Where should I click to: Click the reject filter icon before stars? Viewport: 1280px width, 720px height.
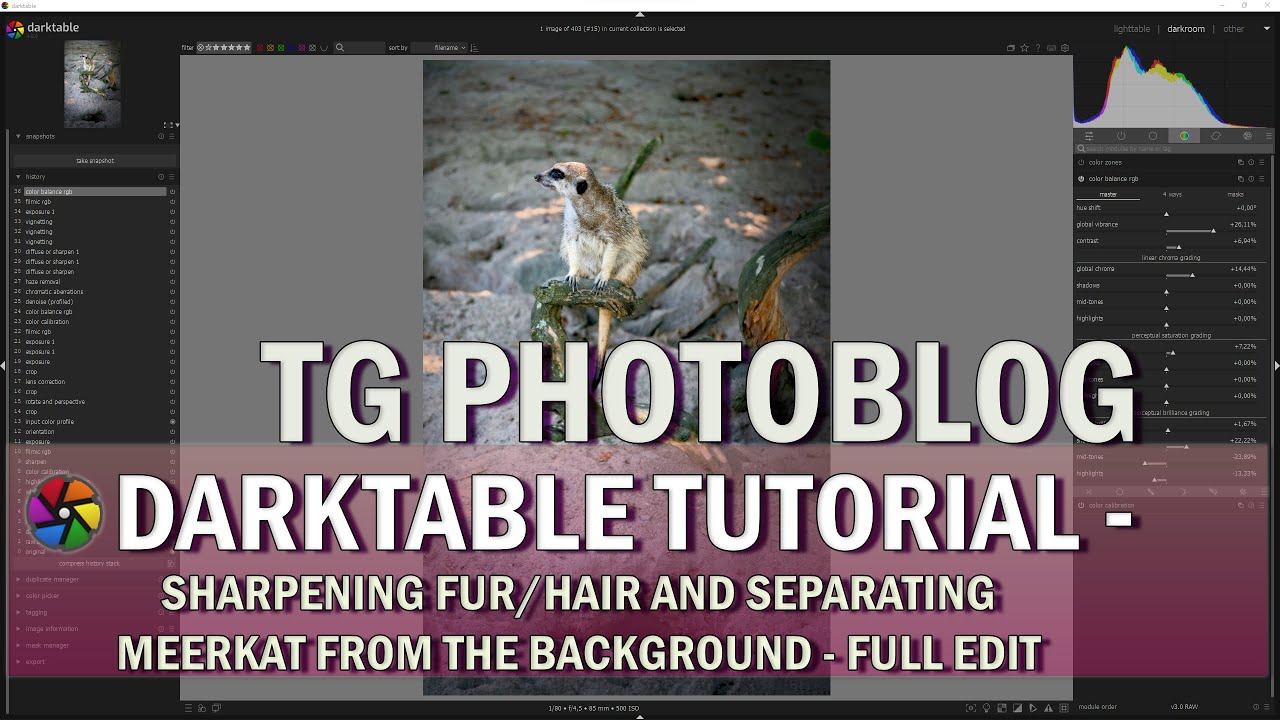(x=201, y=48)
